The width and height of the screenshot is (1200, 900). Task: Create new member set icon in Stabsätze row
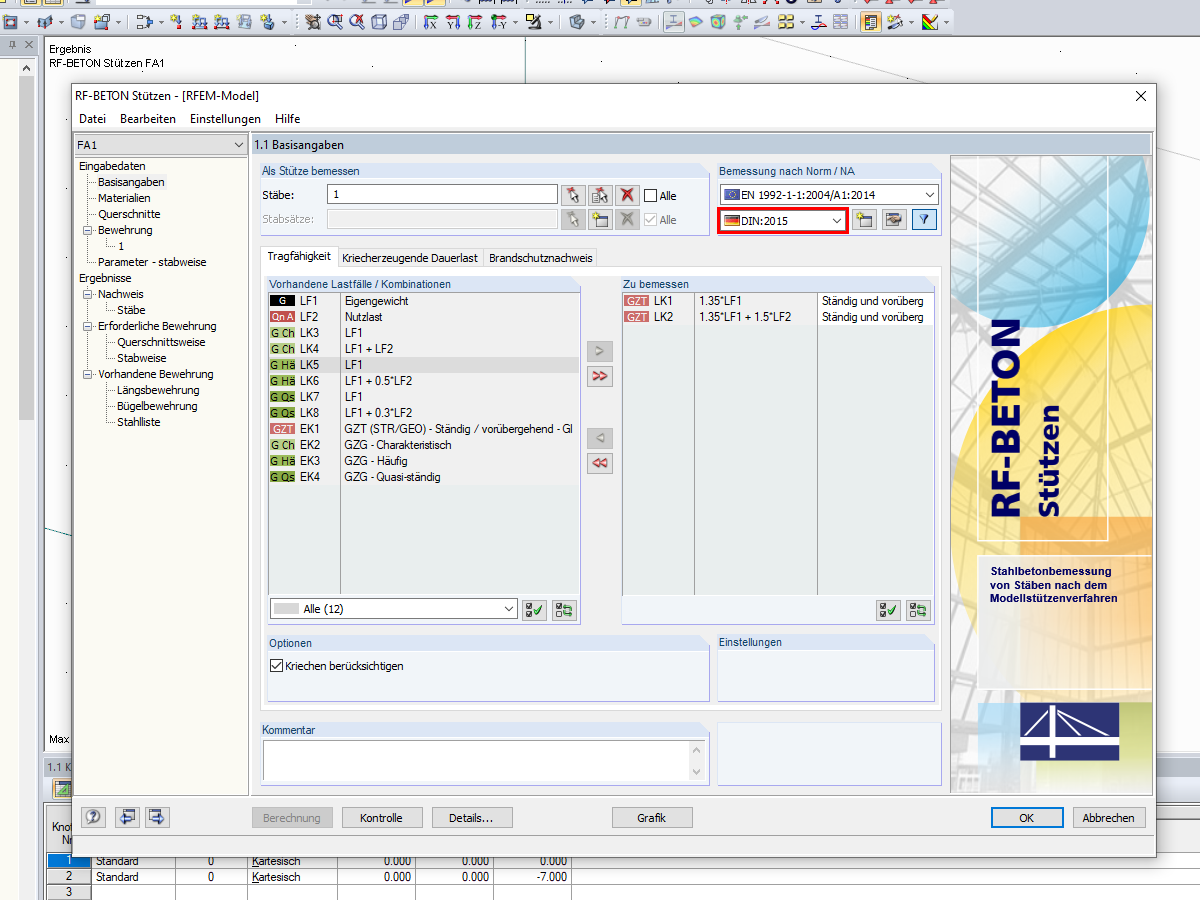pyautogui.click(x=600, y=219)
